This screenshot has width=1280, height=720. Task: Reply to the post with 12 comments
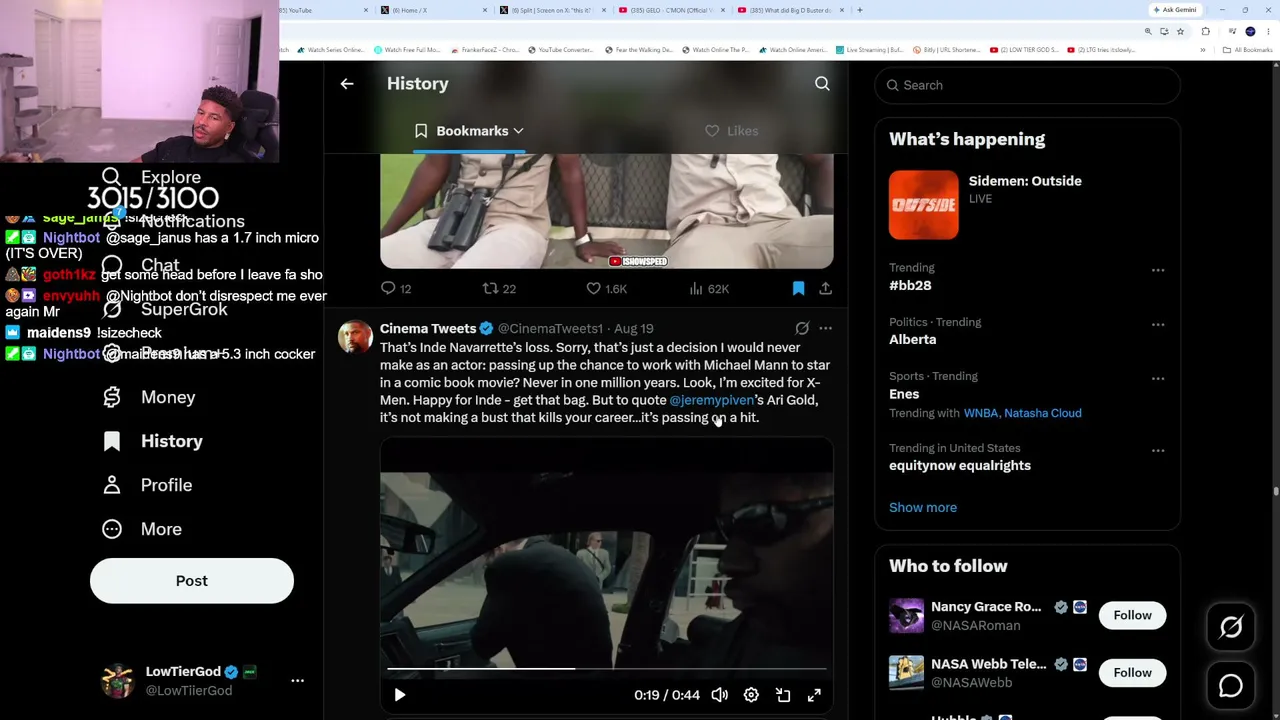pyautogui.click(x=397, y=289)
